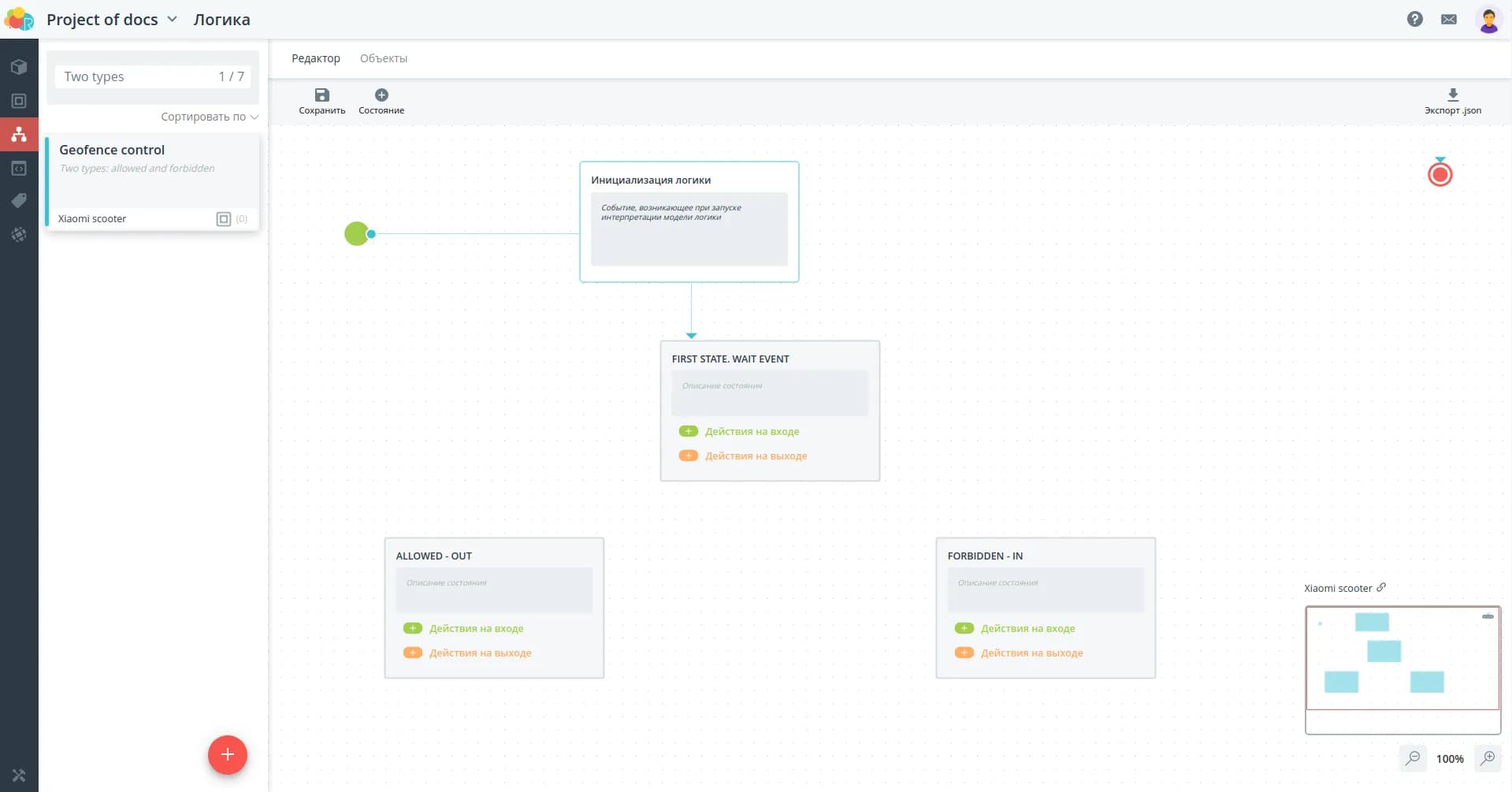The width and height of the screenshot is (1512, 792).
Task: Click the Save (Сохранить) toolbar icon
Action: pos(321,96)
